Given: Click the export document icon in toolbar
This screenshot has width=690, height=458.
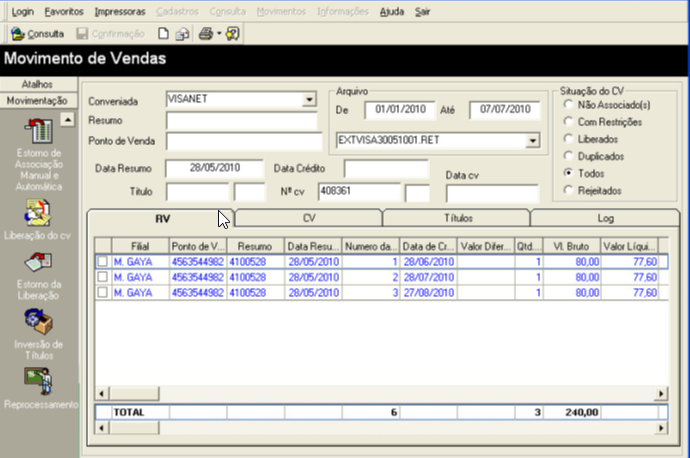Looking at the screenshot, I should [182, 34].
